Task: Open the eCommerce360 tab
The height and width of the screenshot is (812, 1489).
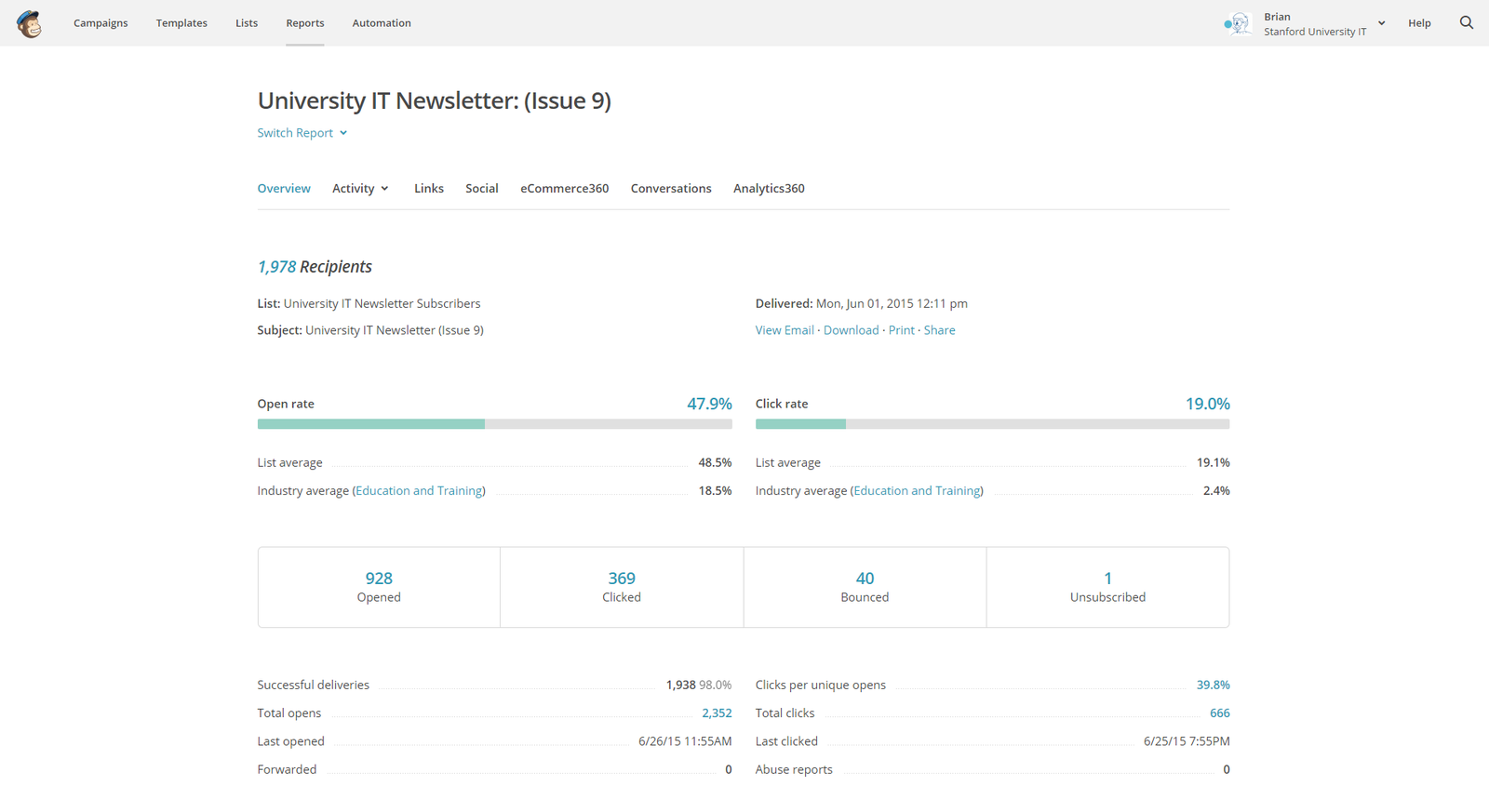Action: [x=565, y=188]
